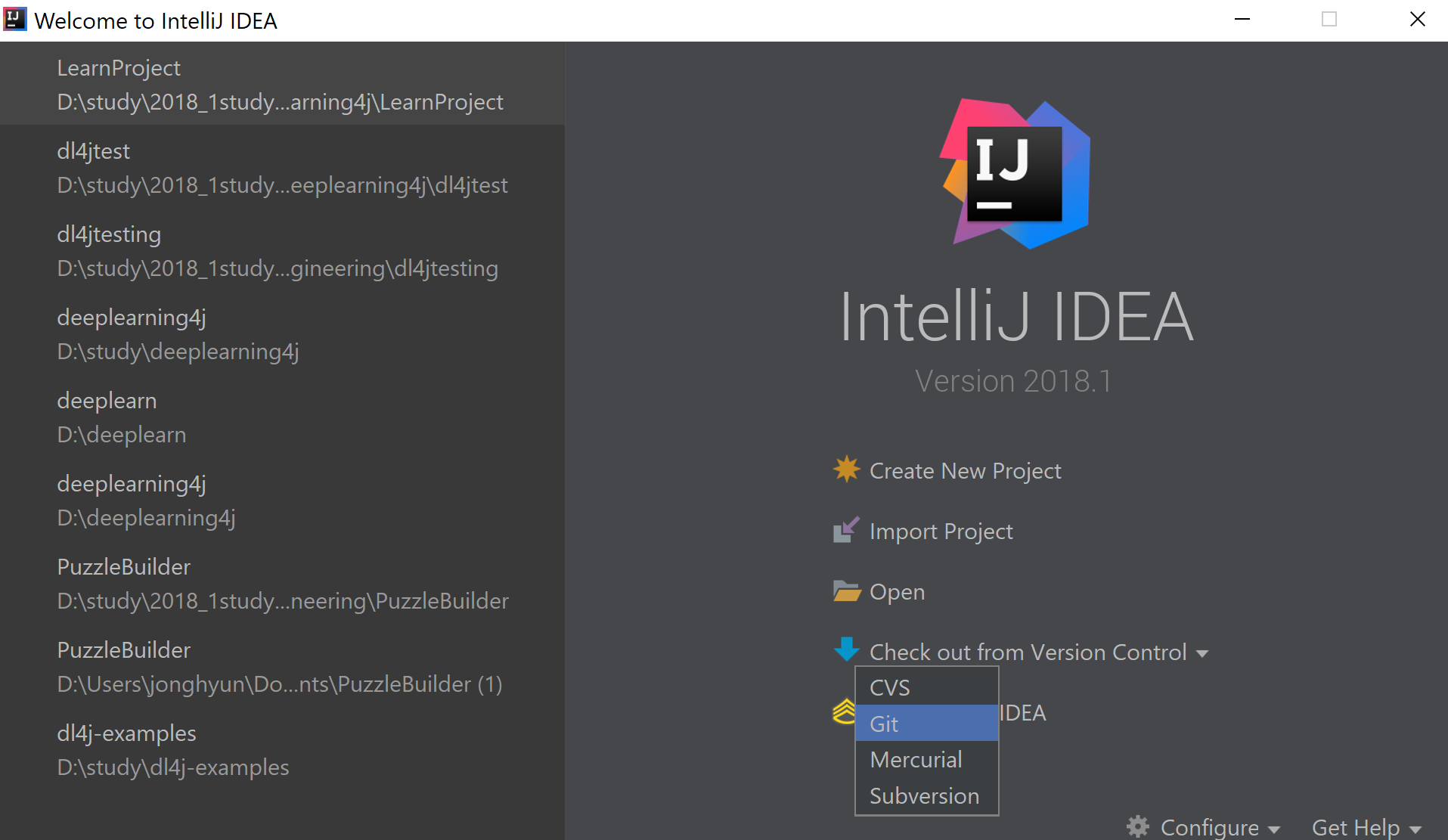Open the Configure dropdown
This screenshot has width=1448, height=840.
click(x=1208, y=826)
